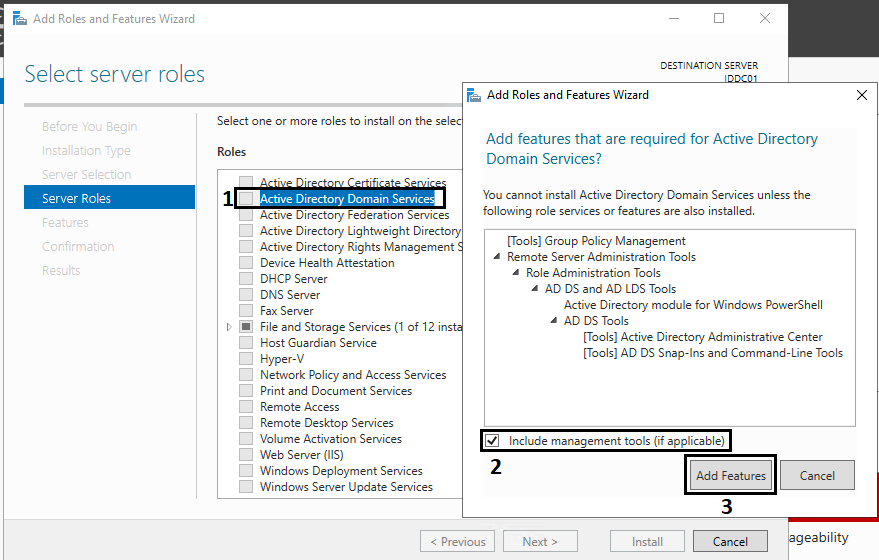Close the main wizard window
Image resolution: width=879 pixels, height=560 pixels.
click(765, 18)
